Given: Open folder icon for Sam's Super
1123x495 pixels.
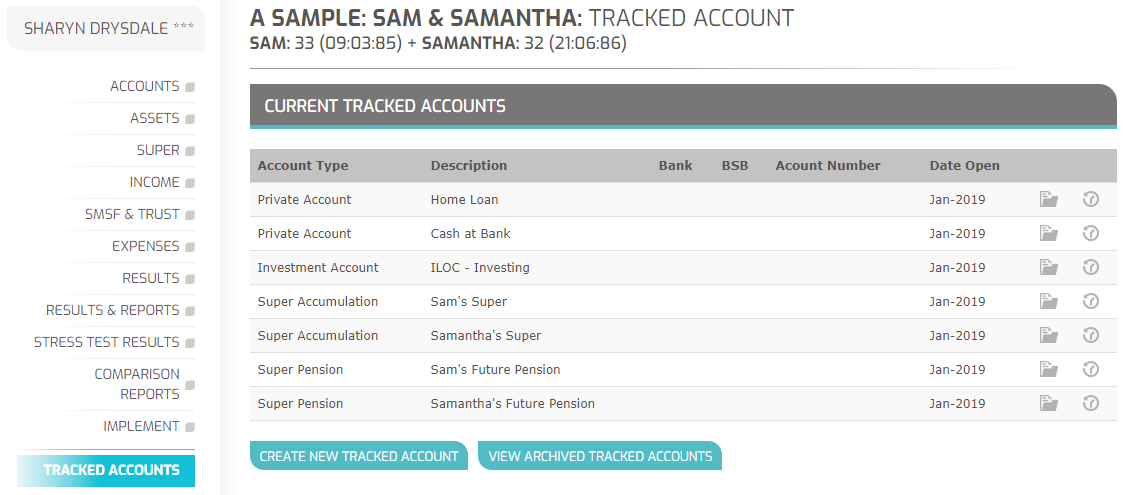Looking at the screenshot, I should pos(1049,302).
